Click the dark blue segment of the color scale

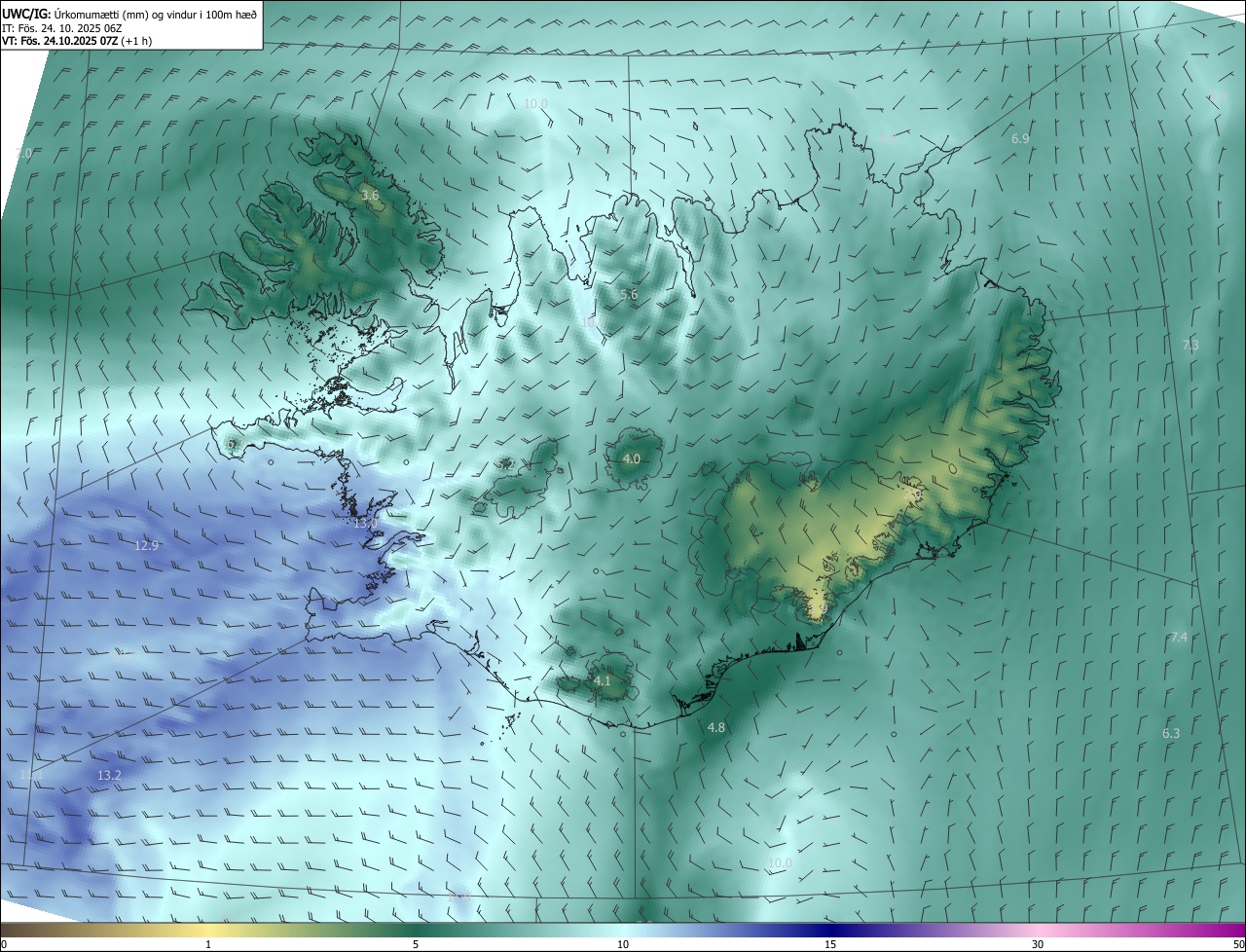click(830, 930)
